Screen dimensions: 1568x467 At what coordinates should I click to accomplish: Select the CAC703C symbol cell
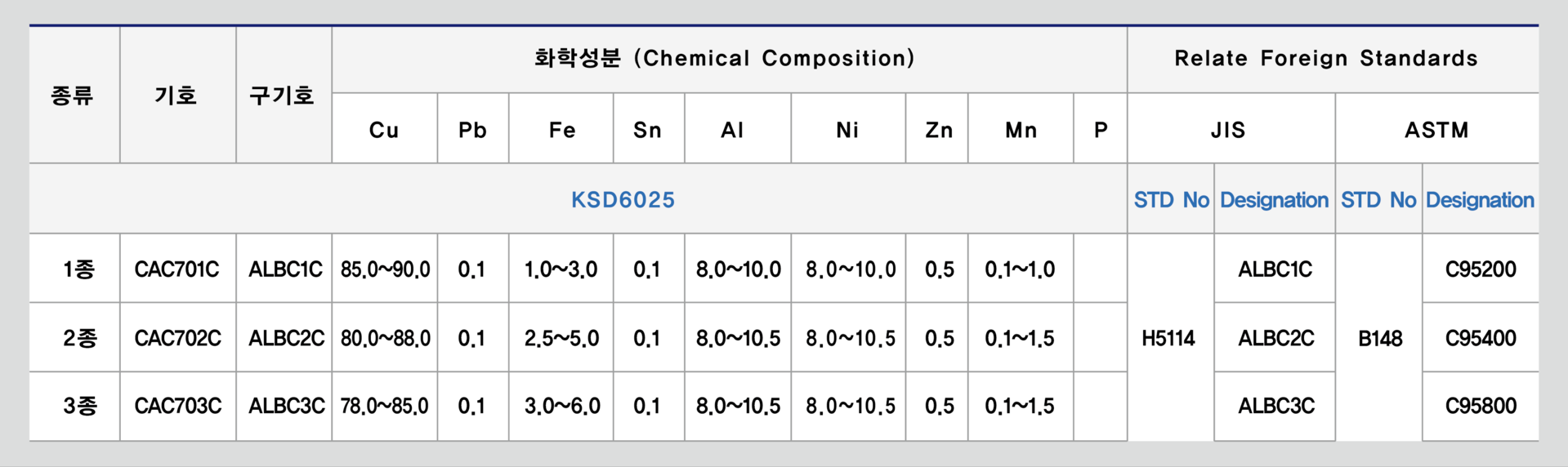click(x=177, y=406)
